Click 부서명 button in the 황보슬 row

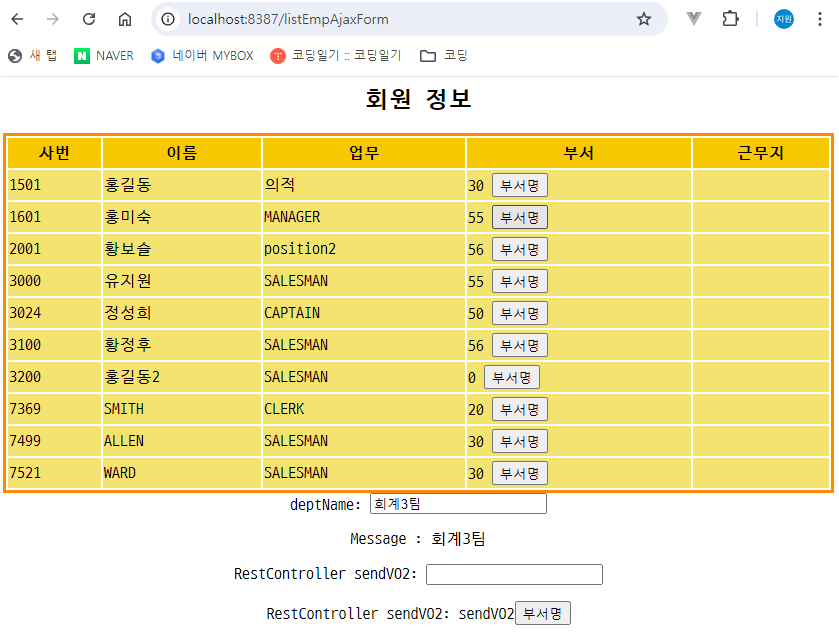[520, 250]
